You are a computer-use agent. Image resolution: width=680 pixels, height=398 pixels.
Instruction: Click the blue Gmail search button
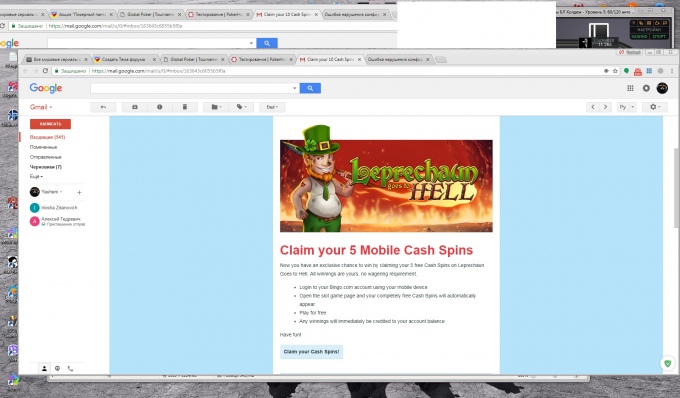click(310, 88)
